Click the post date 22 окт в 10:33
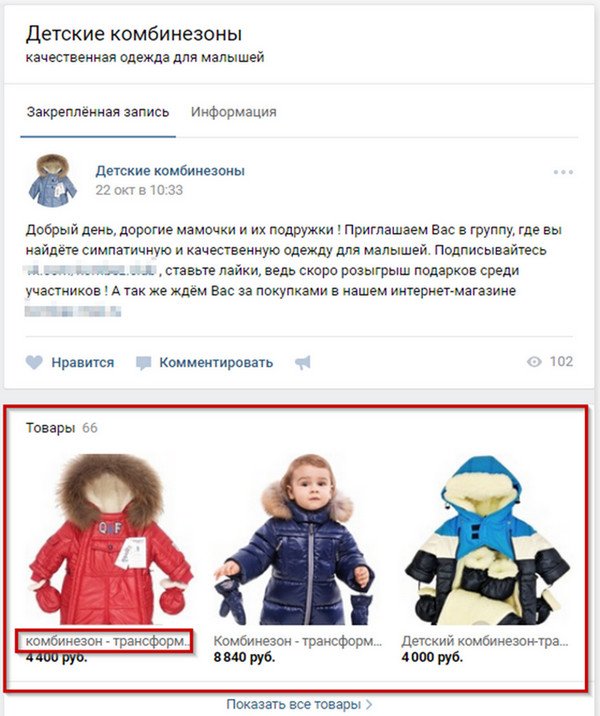 (x=139, y=190)
